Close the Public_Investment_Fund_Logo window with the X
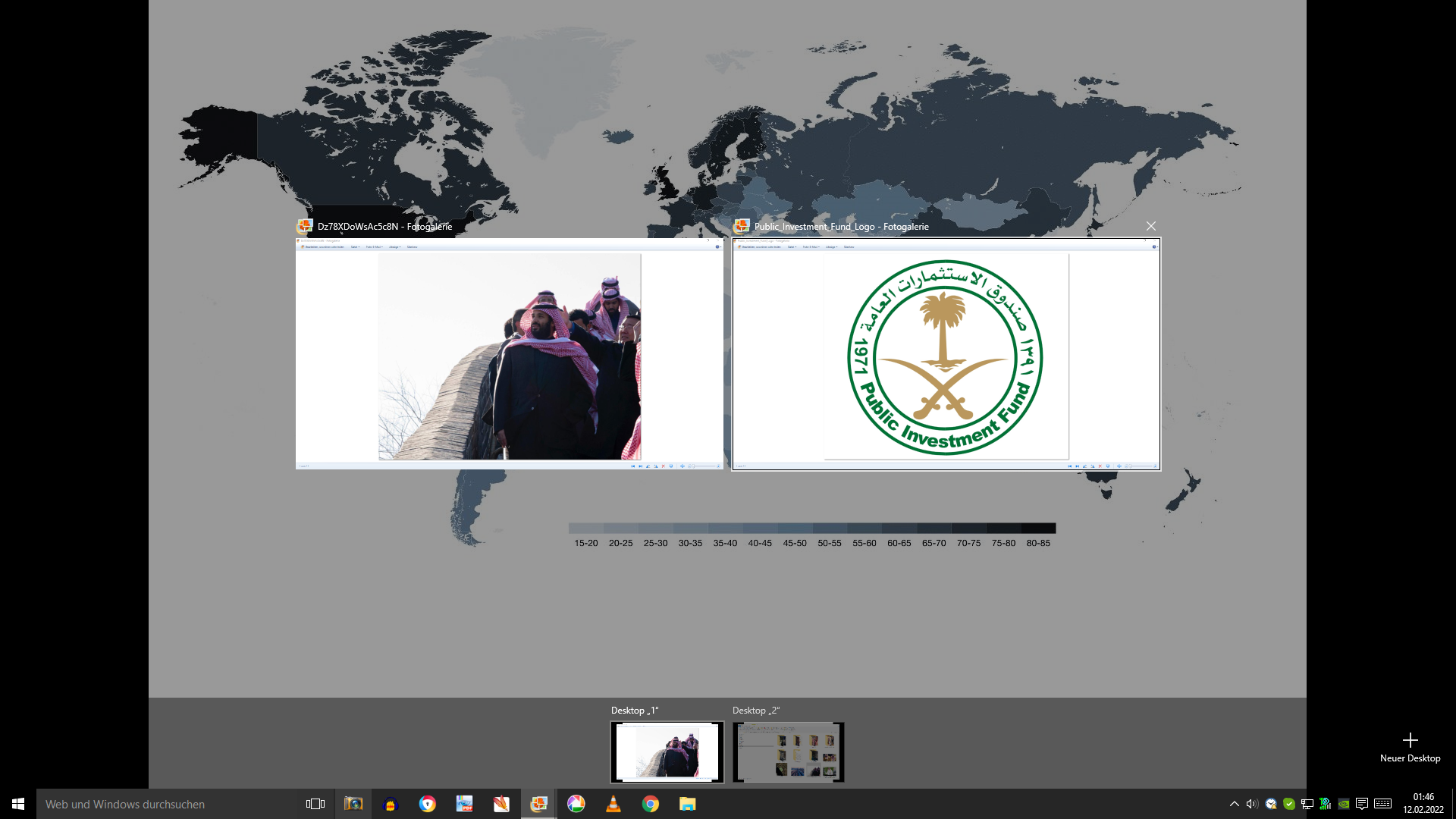Image resolution: width=1456 pixels, height=819 pixels. 1150,226
